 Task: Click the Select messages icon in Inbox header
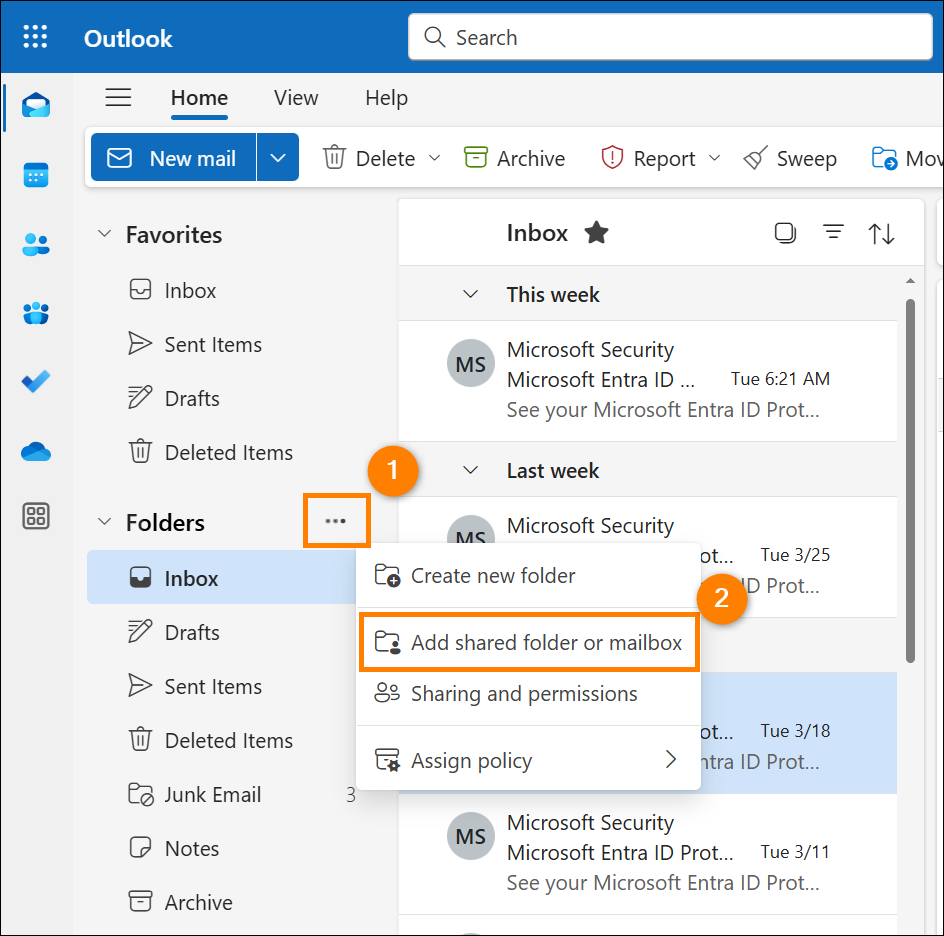coord(785,232)
